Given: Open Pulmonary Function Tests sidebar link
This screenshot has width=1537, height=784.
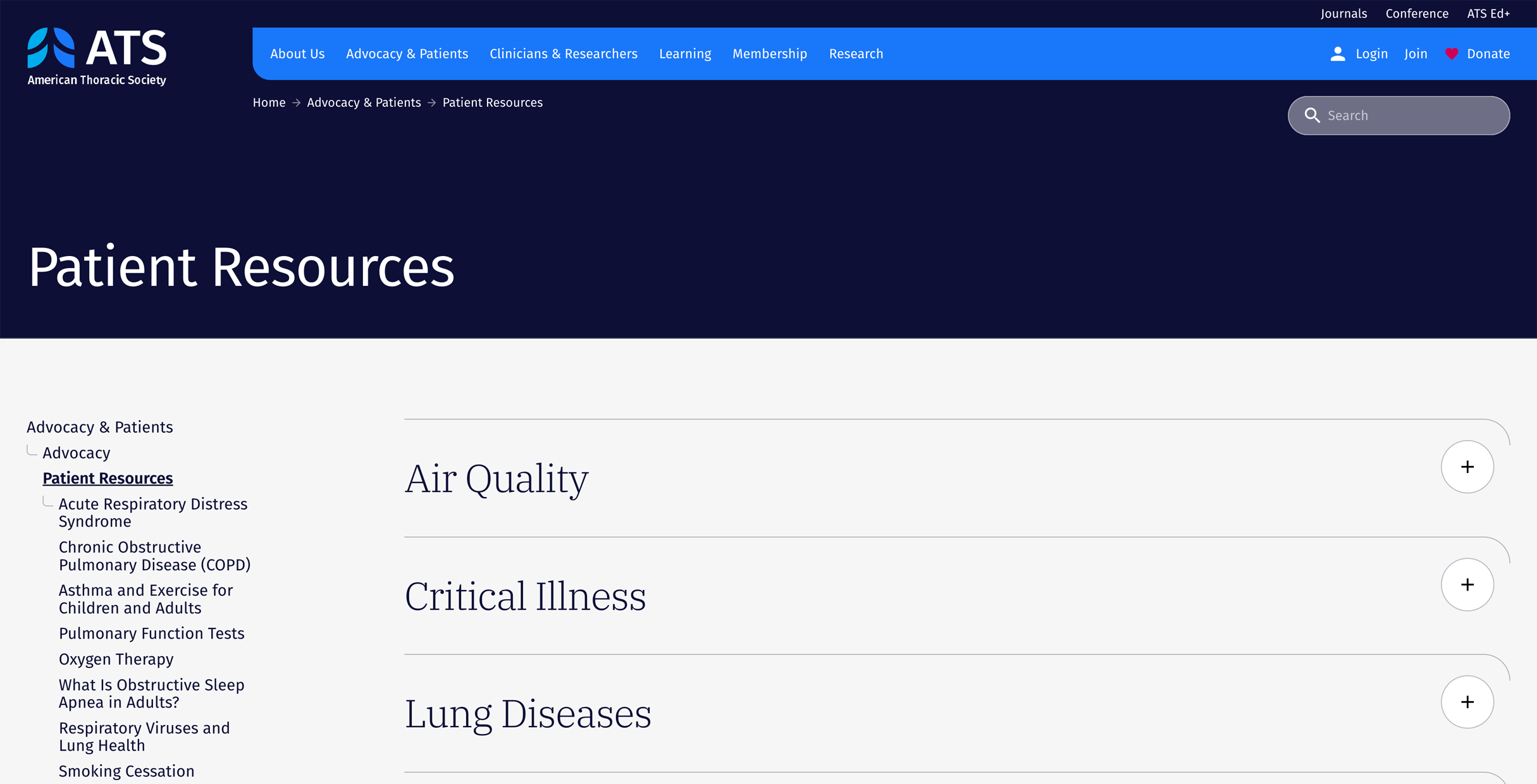Looking at the screenshot, I should point(151,633).
